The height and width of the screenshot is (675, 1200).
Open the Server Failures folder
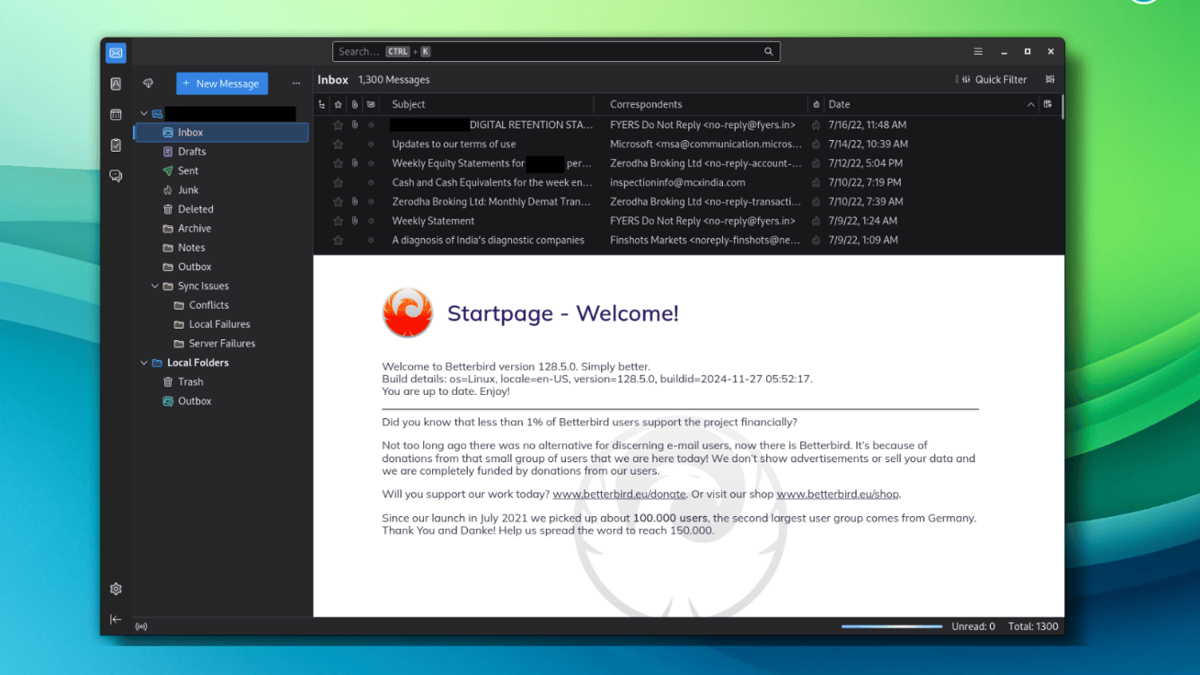tap(221, 343)
